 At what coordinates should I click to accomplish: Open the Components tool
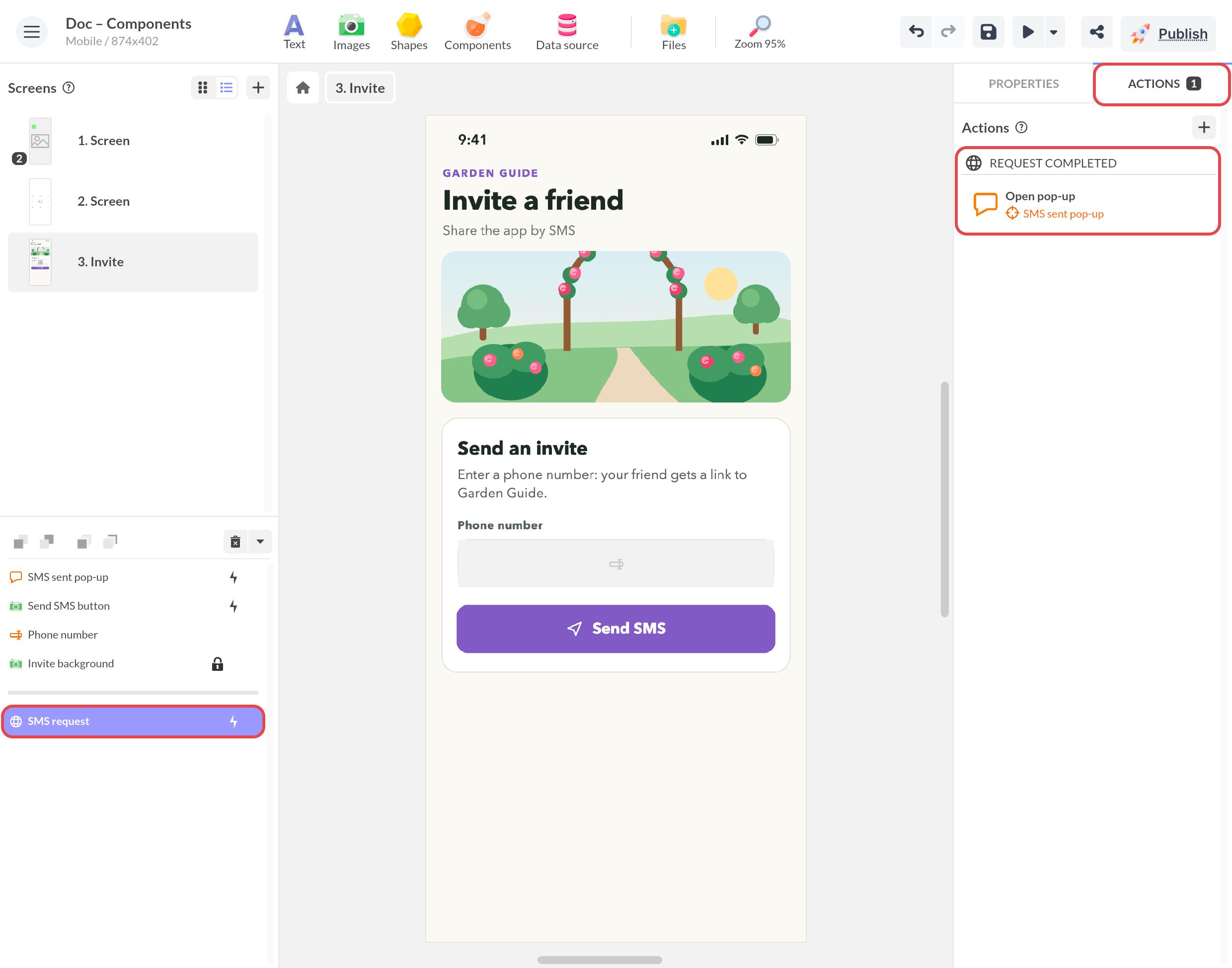tap(477, 32)
